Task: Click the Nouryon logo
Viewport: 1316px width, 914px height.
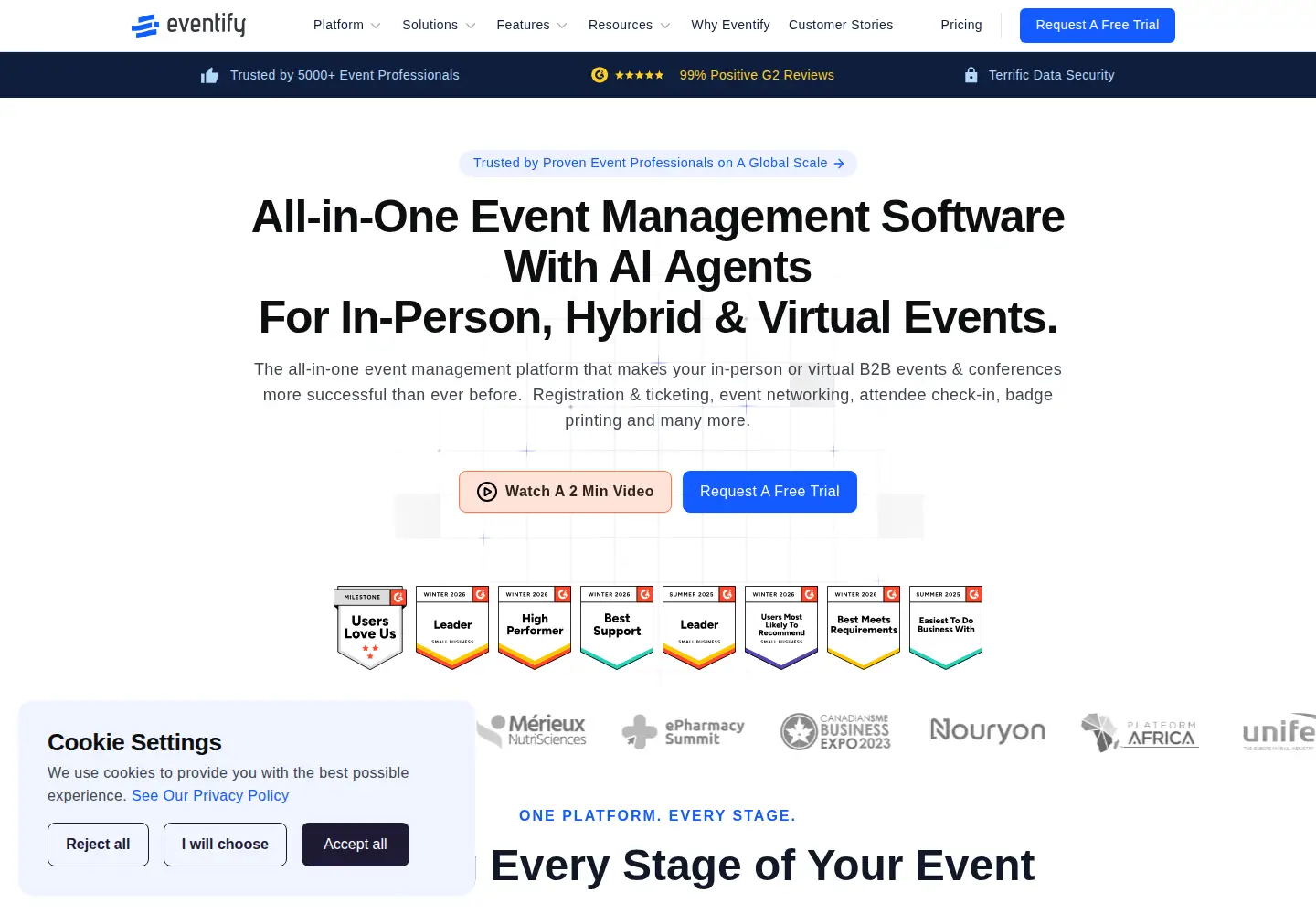Action: coord(988,730)
